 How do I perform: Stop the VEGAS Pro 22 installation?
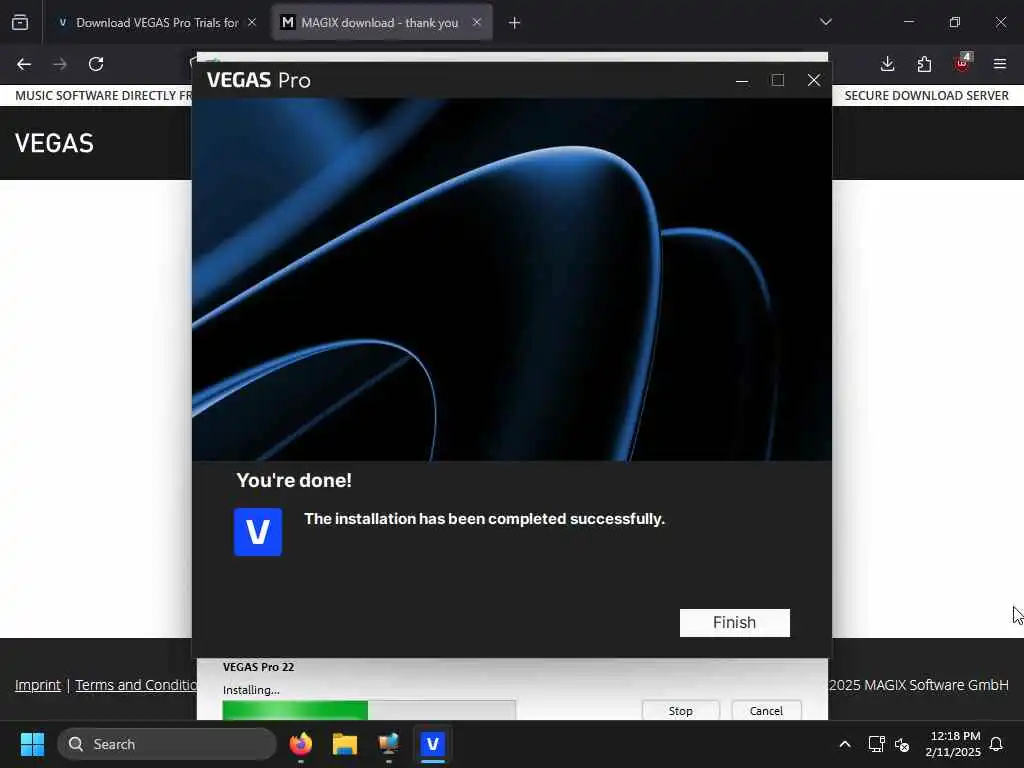(680, 711)
